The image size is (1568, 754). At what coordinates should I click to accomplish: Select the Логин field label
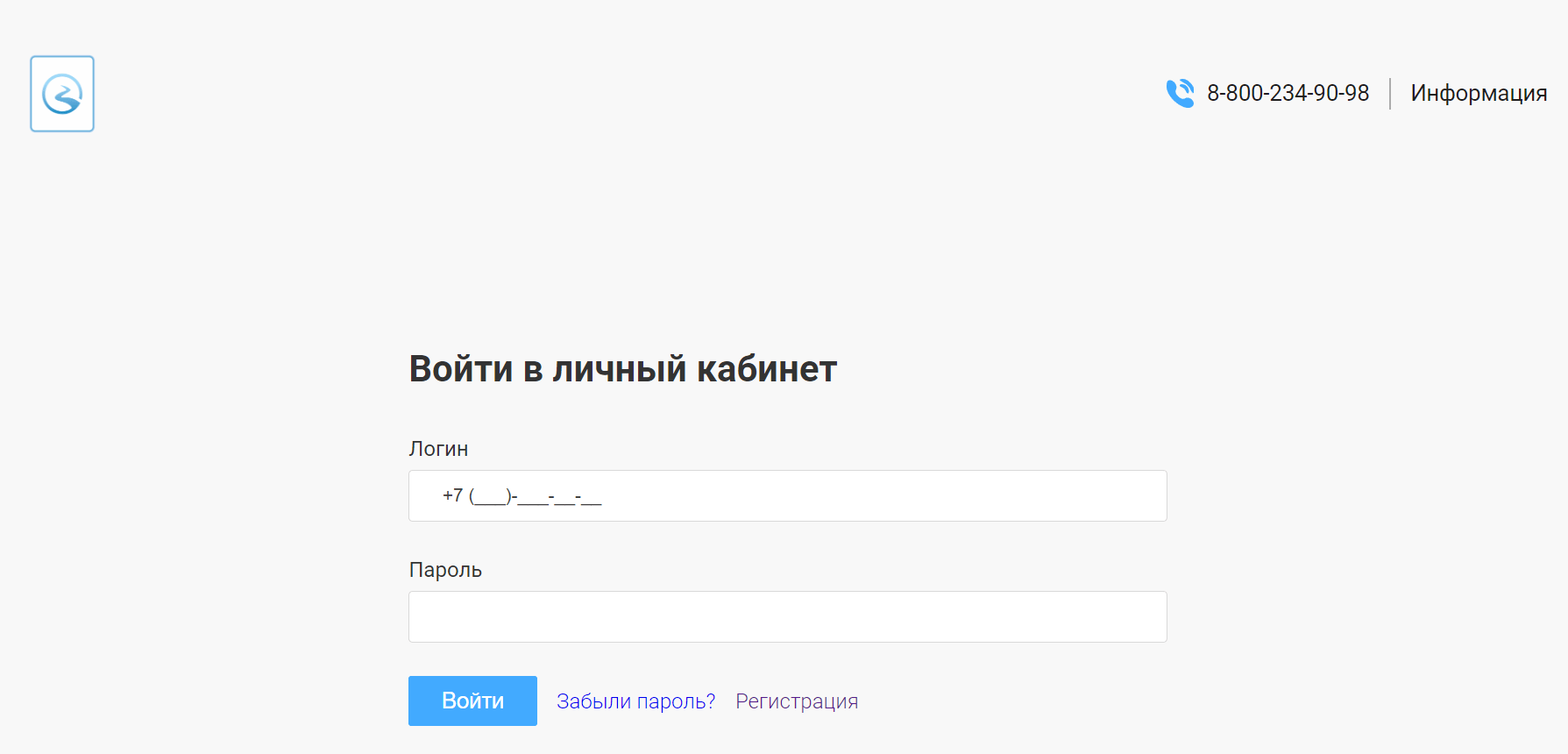click(438, 449)
